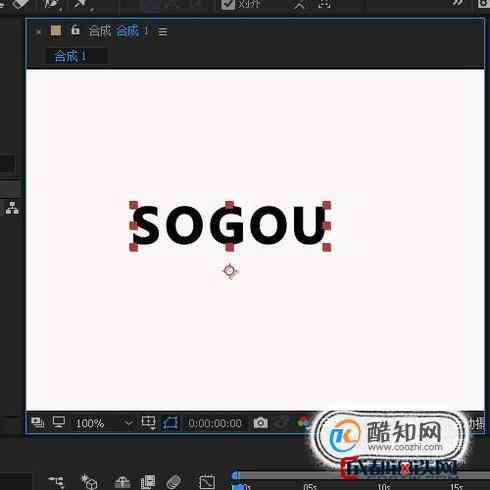This screenshot has width=490, height=490.
Task: Toggle the composition viewer lock icon
Action: tap(75, 30)
